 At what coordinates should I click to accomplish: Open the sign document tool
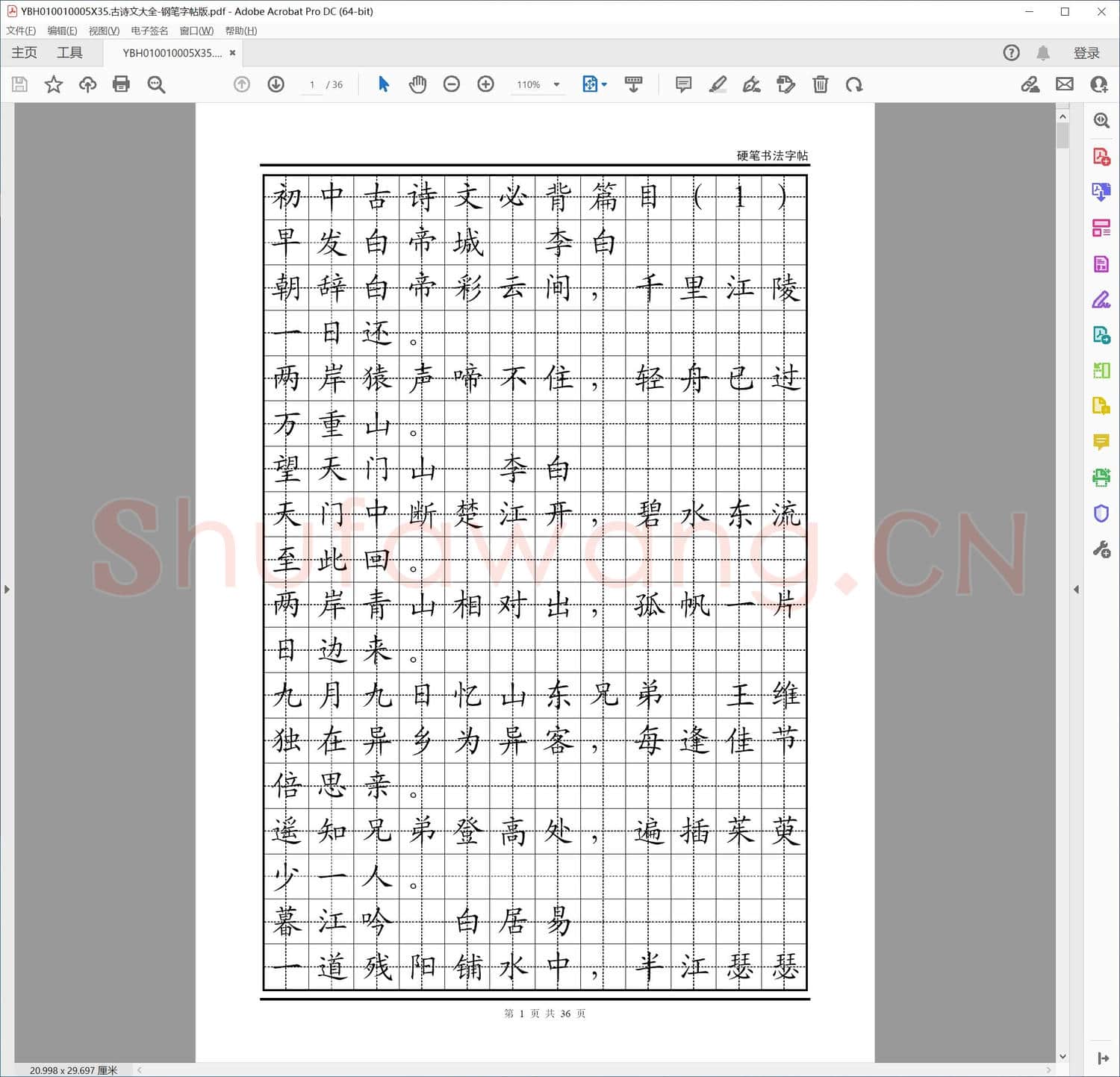(x=752, y=84)
